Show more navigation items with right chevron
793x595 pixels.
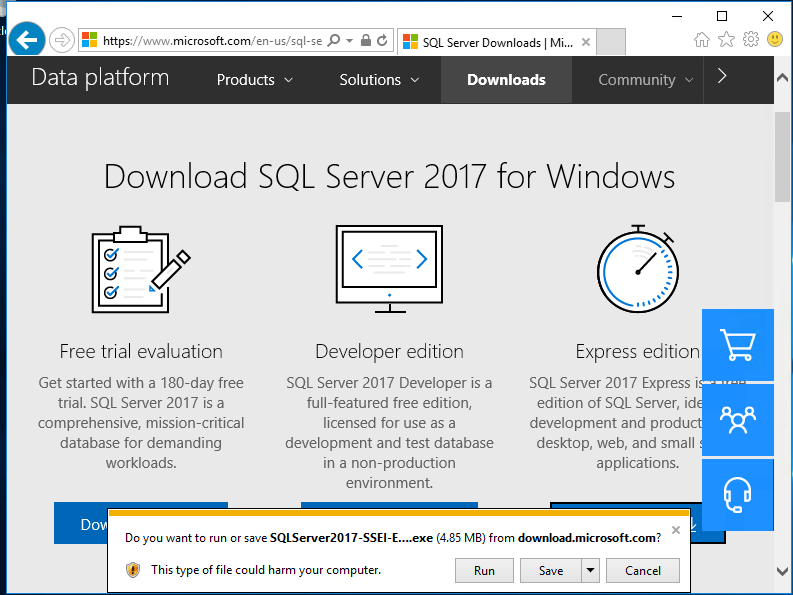pos(722,76)
